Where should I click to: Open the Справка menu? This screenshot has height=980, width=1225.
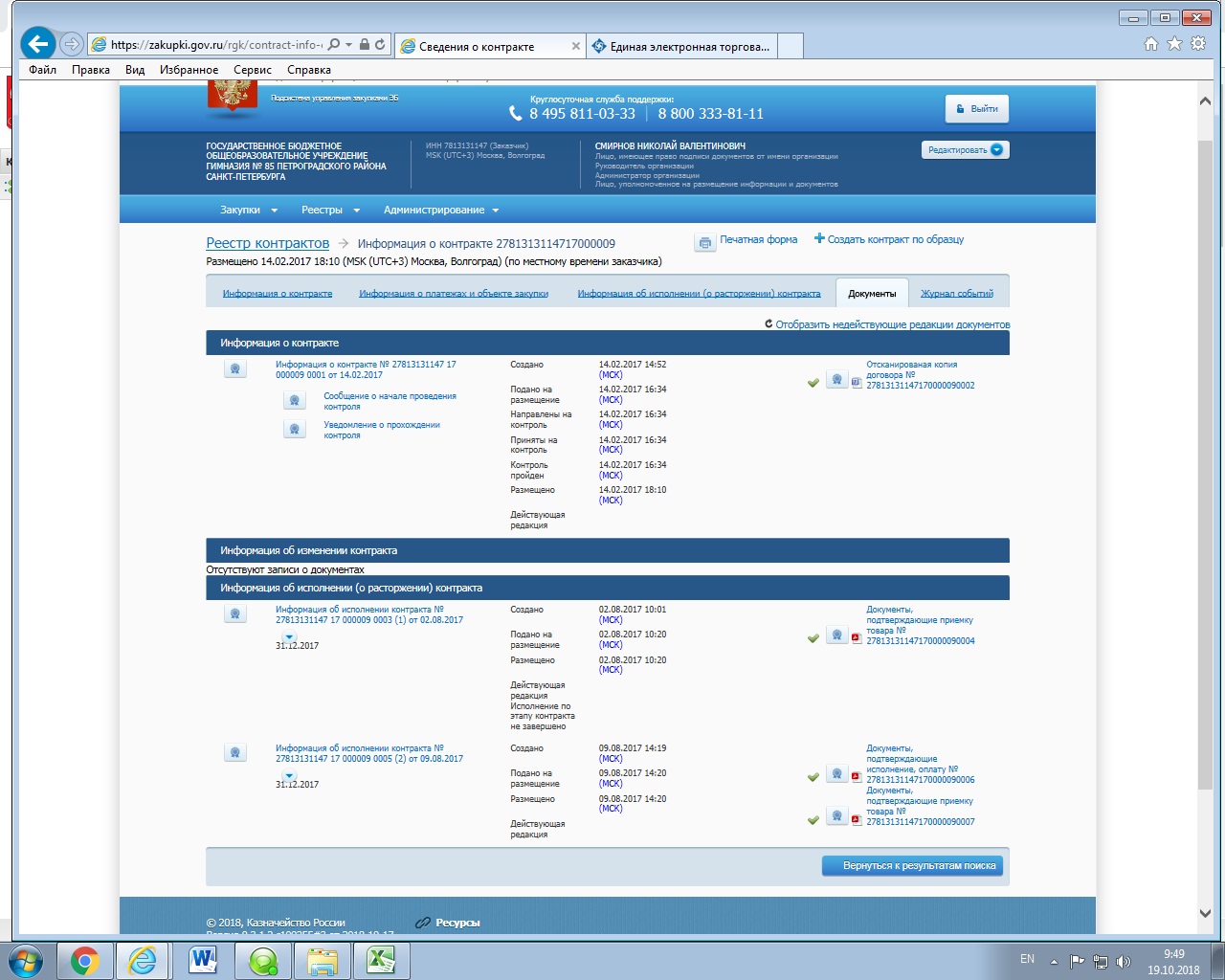309,70
